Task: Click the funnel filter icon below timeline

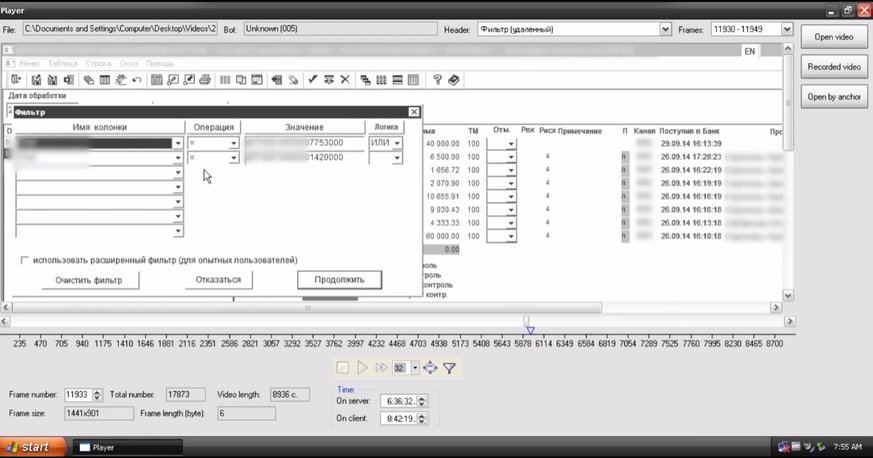Action: click(x=450, y=368)
